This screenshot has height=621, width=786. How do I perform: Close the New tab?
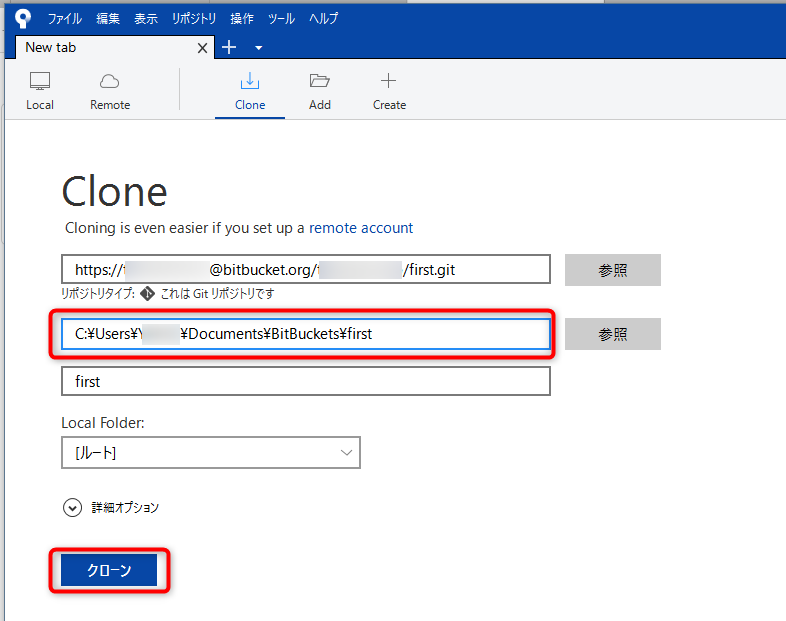[x=203, y=48]
